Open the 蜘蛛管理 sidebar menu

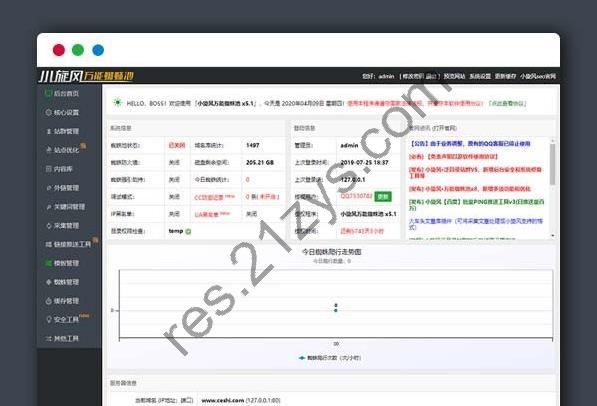62,282
